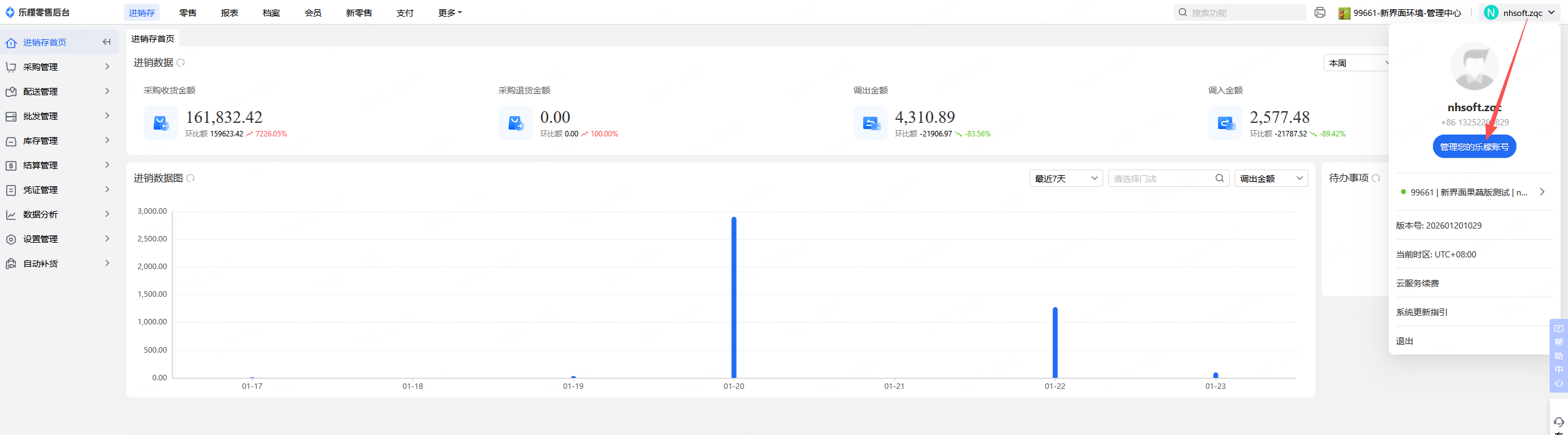Click the 请选择门店 store selector field
Screen dimensions: 1568x435
click(x=1162, y=178)
